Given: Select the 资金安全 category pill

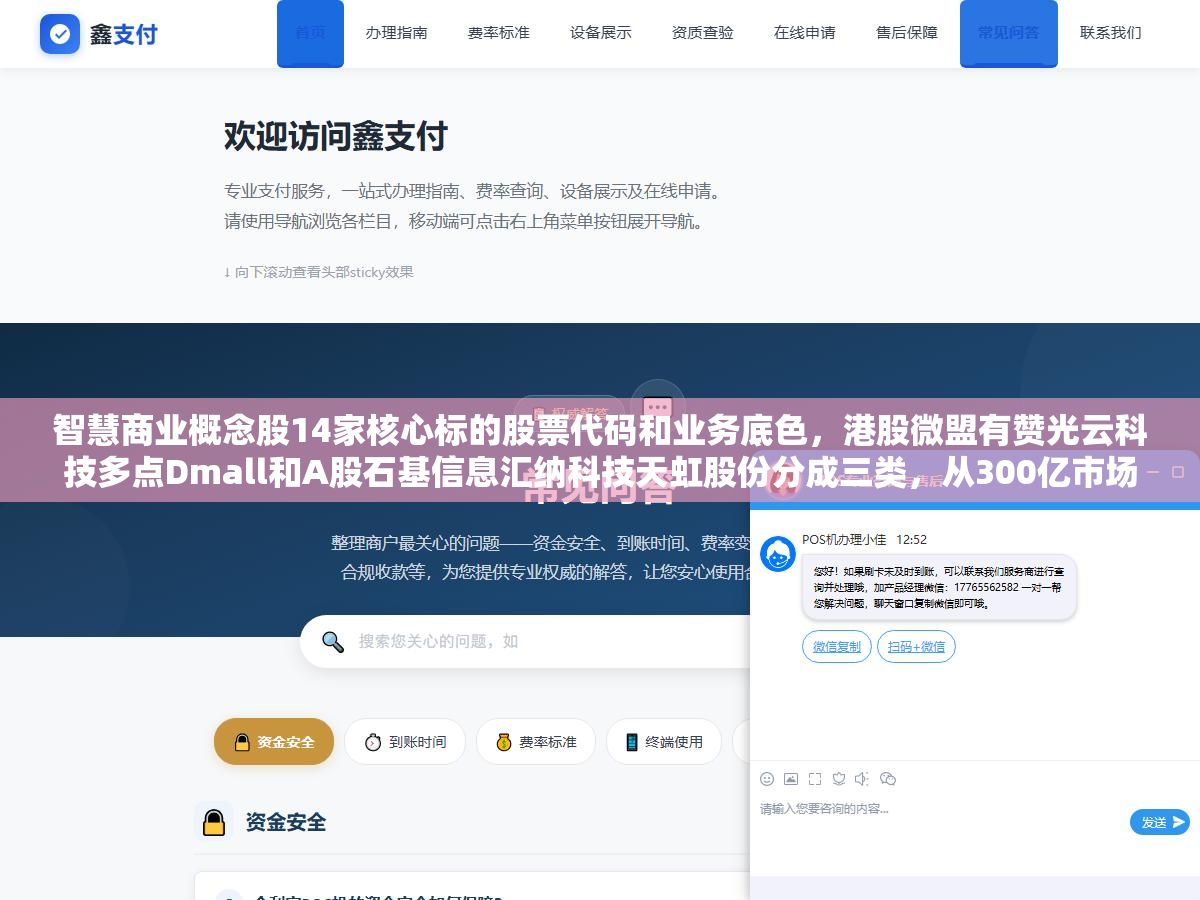Looking at the screenshot, I should tap(274, 742).
